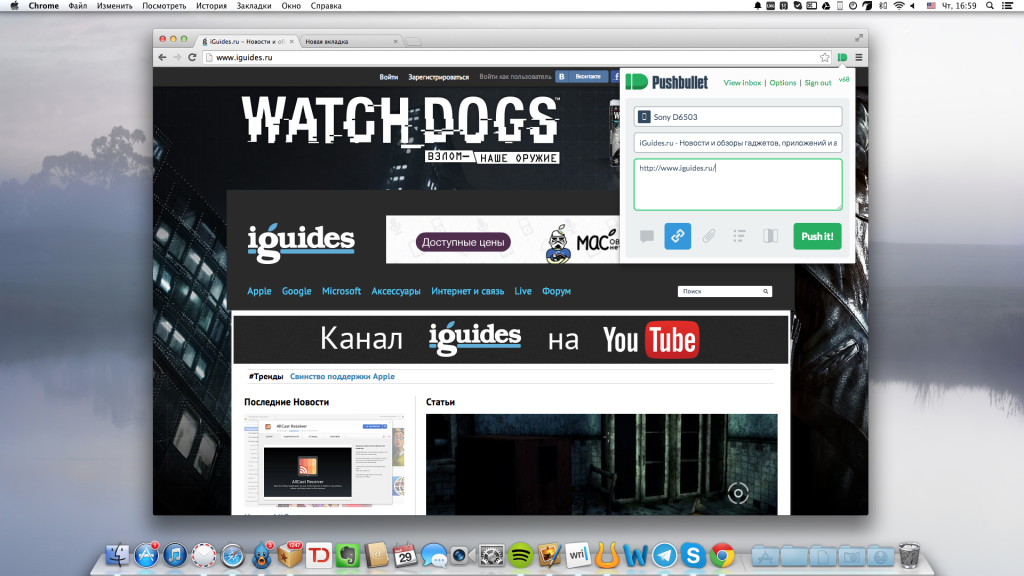The width and height of the screenshot is (1024, 576).
Task: Open Messages from the dock
Action: 434,555
